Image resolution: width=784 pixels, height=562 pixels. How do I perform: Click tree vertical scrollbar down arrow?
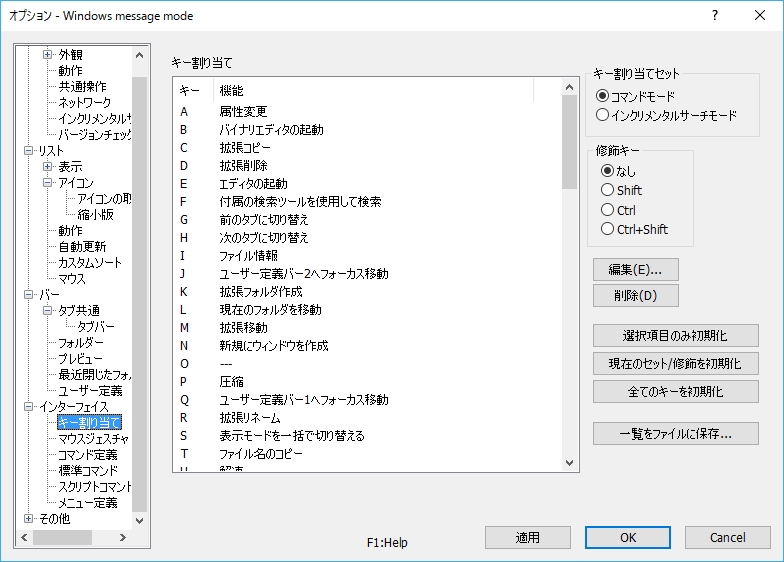coord(140,520)
